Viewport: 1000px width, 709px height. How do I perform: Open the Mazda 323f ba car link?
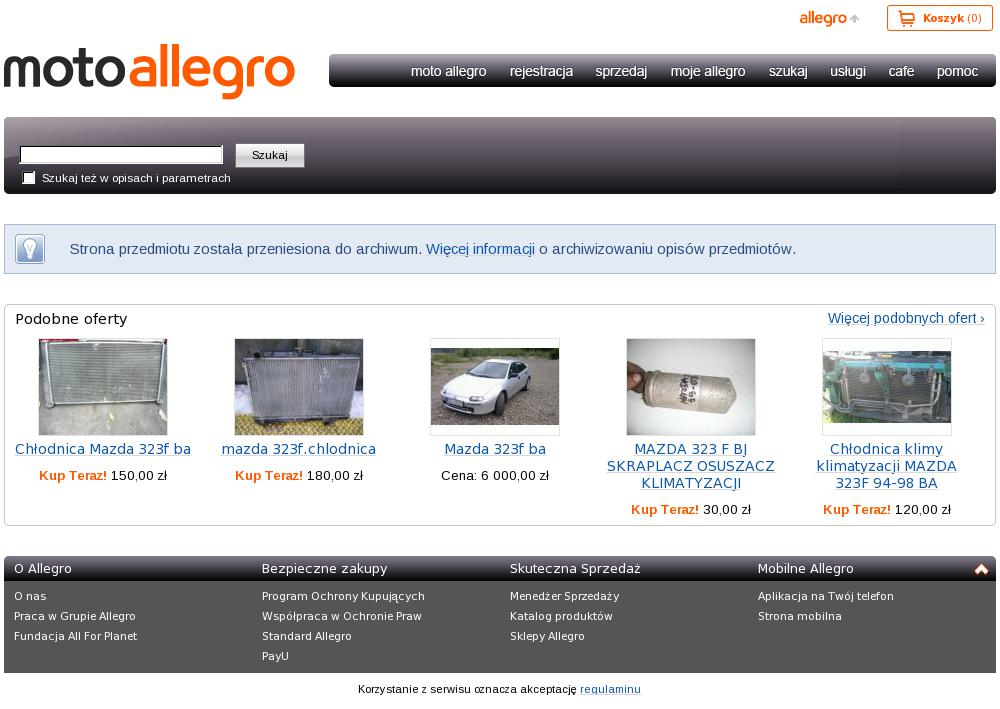click(x=495, y=449)
